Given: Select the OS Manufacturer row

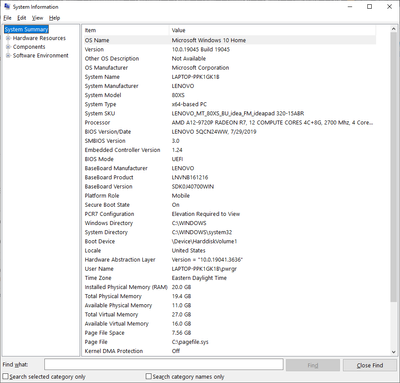Looking at the screenshot, I should tap(229, 68).
